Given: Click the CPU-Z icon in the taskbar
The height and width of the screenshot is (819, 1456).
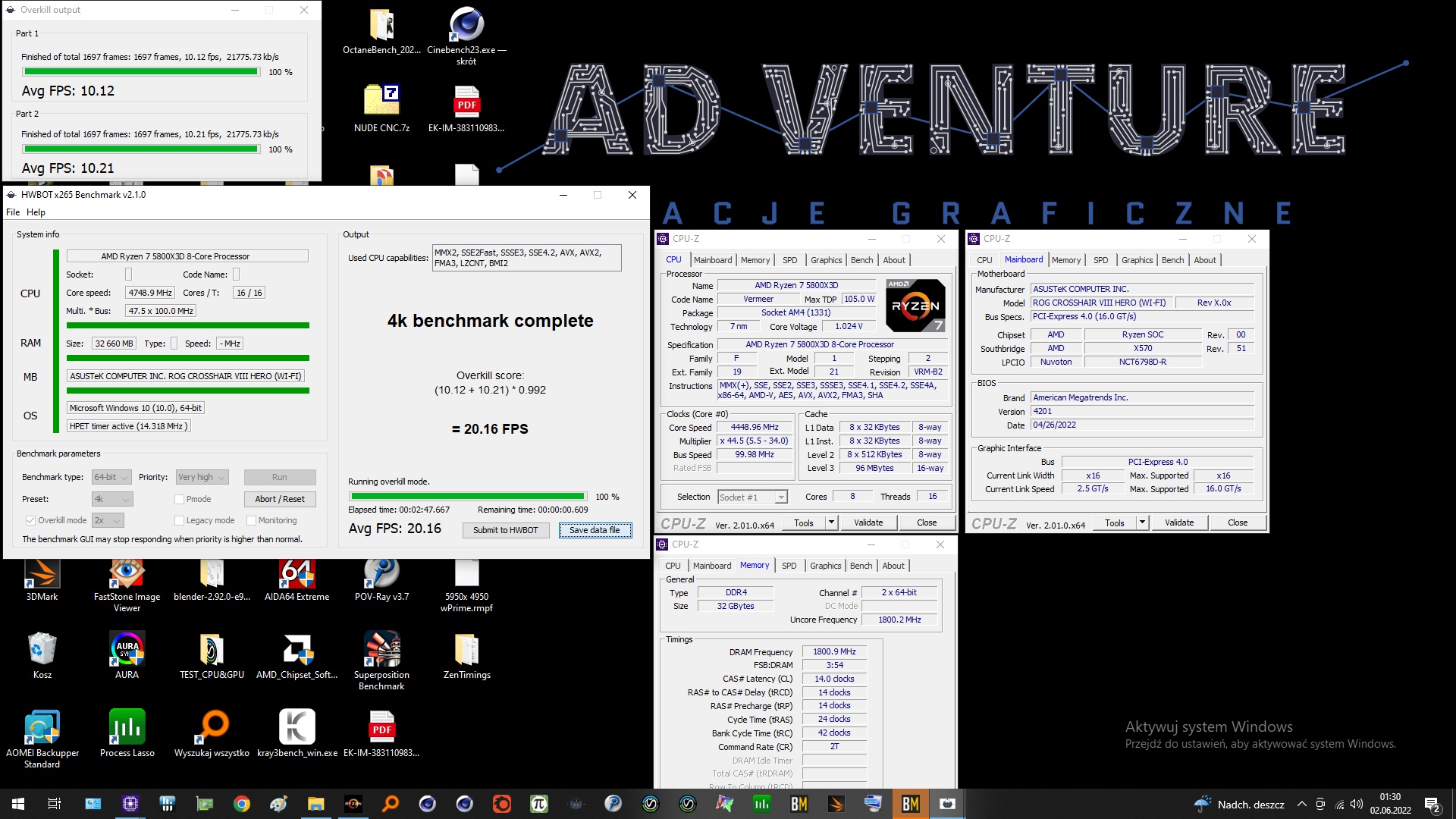Looking at the screenshot, I should 130,804.
